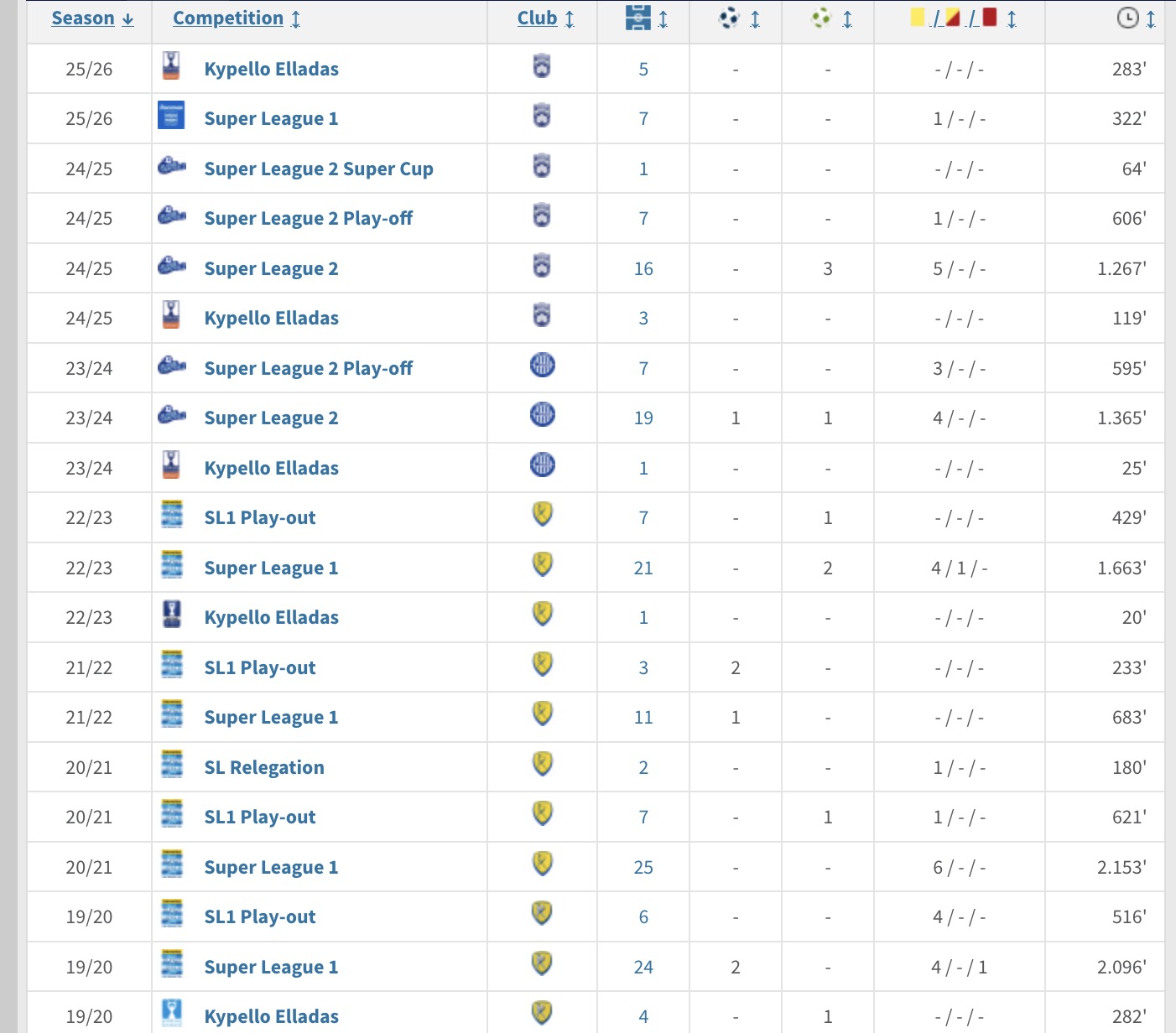Viewport: 1176px width, 1033px height.
Task: Click the club crest in 25/26 Kypello Elladas row
Action: [x=542, y=66]
